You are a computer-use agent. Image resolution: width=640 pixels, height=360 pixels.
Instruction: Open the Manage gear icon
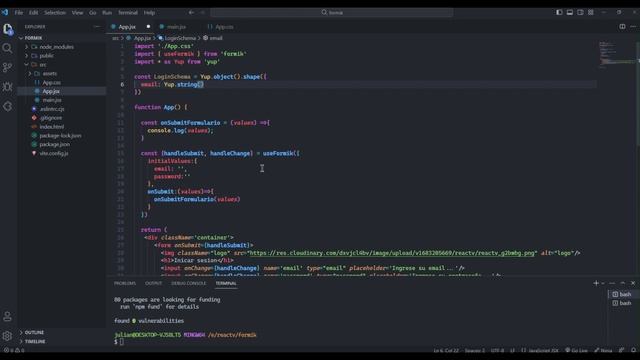pos(7,336)
